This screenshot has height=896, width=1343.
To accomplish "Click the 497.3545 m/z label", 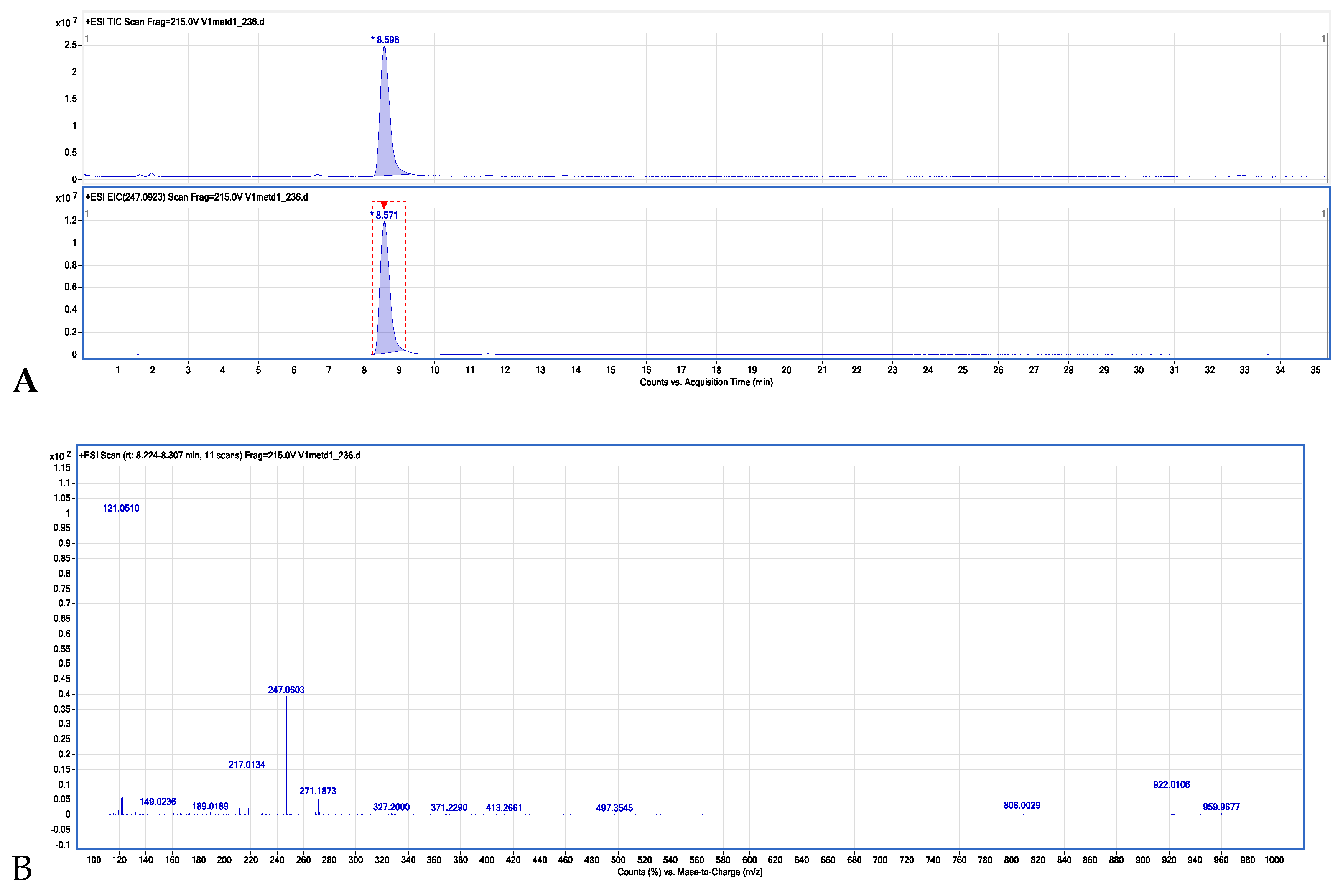I will 614,807.
